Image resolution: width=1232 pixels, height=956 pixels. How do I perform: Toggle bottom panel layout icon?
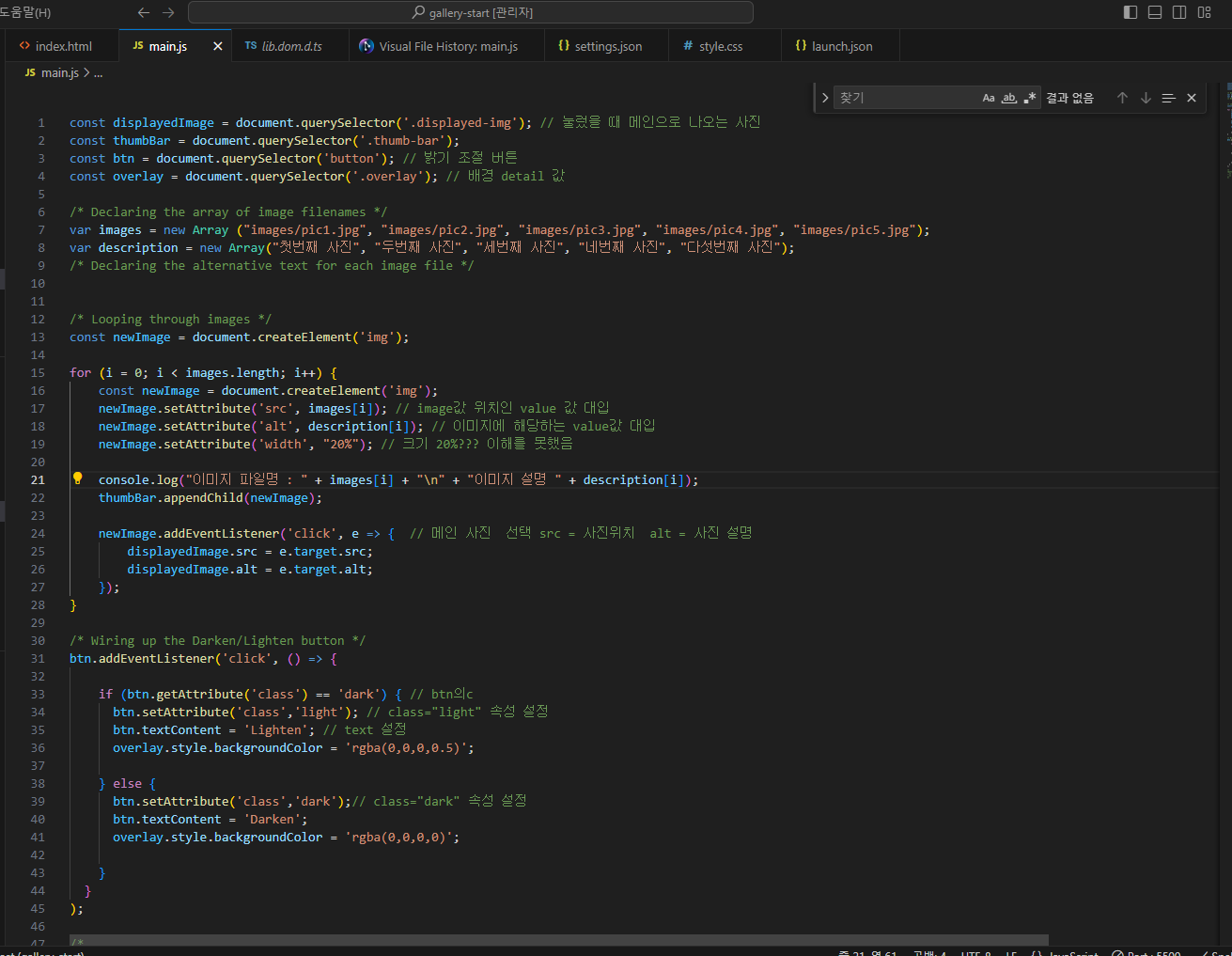[x=1155, y=12]
